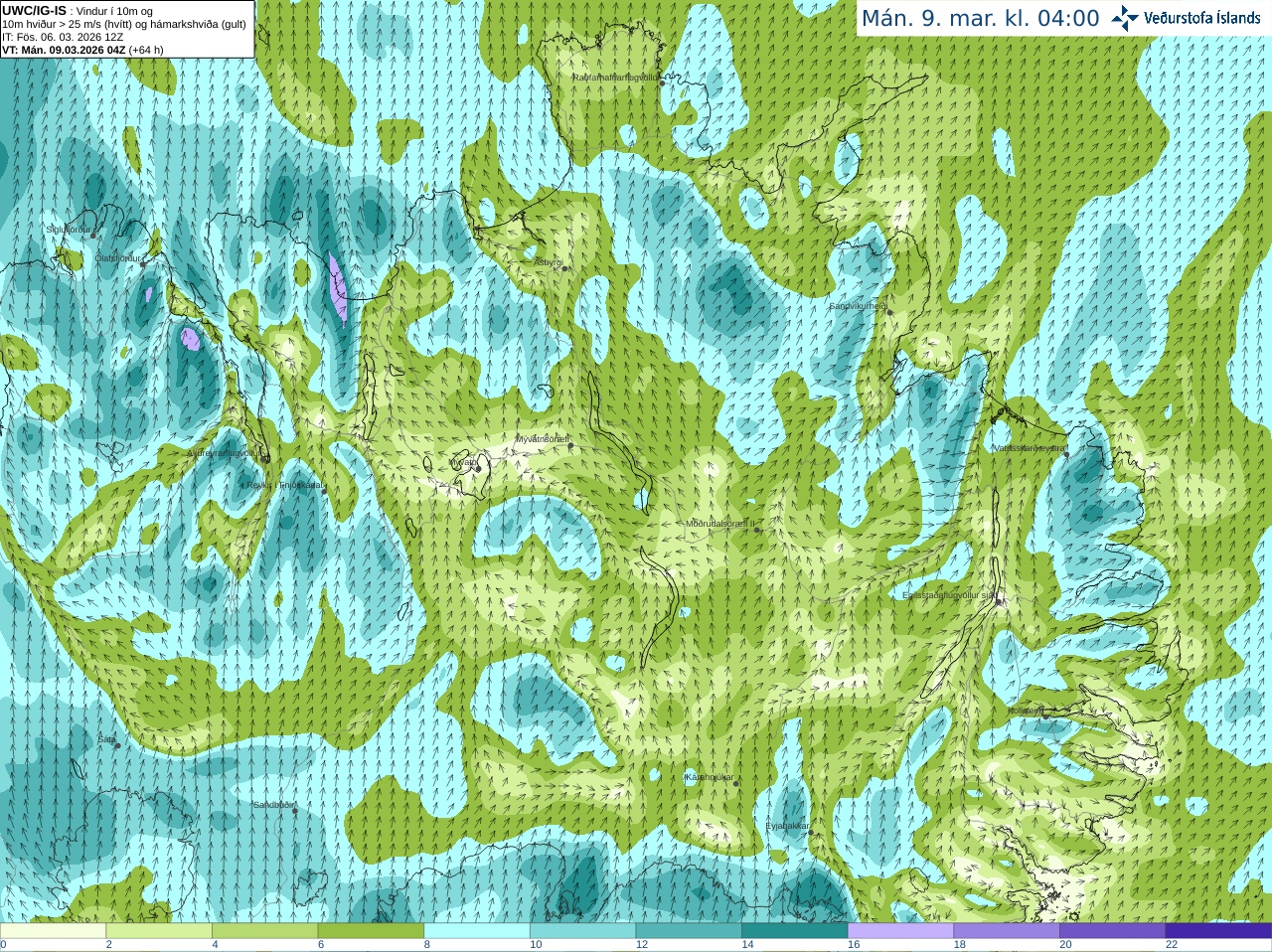Click the above 22 m/s dark indigo swatch
The height and width of the screenshot is (952, 1272).
1218,931
